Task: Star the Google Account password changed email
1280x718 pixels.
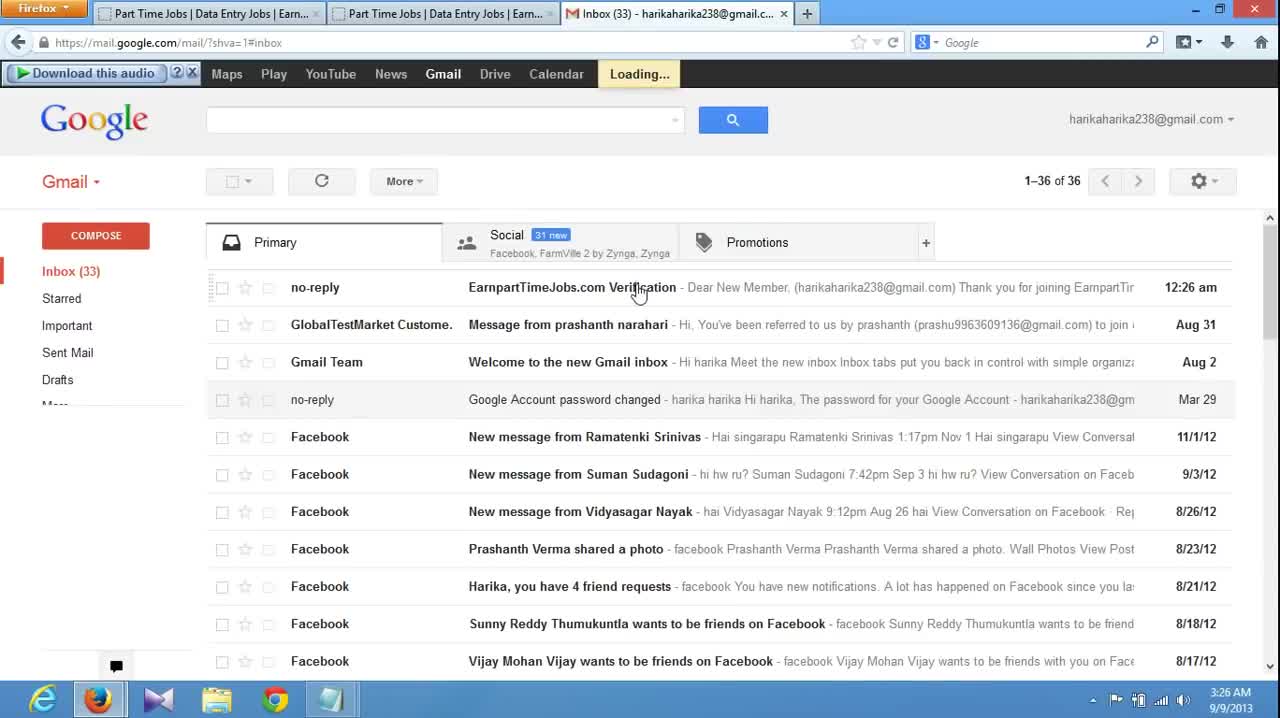Action: pyautogui.click(x=245, y=400)
